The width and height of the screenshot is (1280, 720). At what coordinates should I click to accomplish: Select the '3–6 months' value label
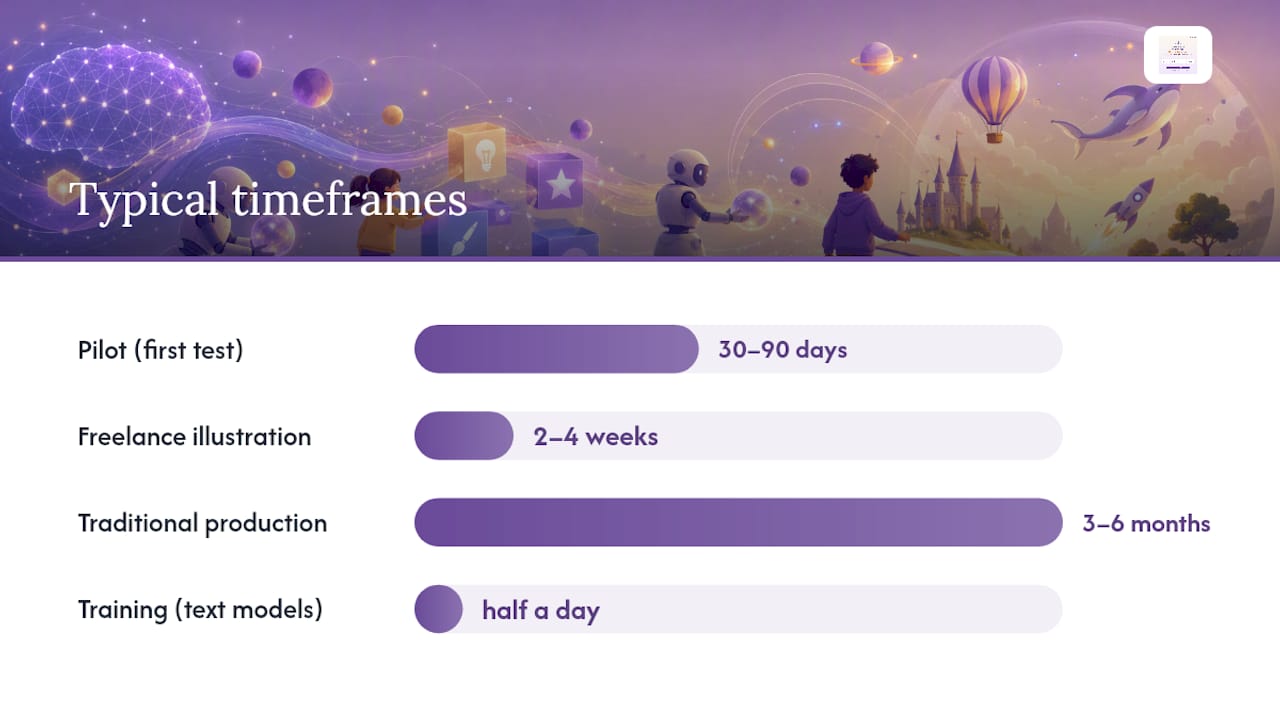[1146, 523]
